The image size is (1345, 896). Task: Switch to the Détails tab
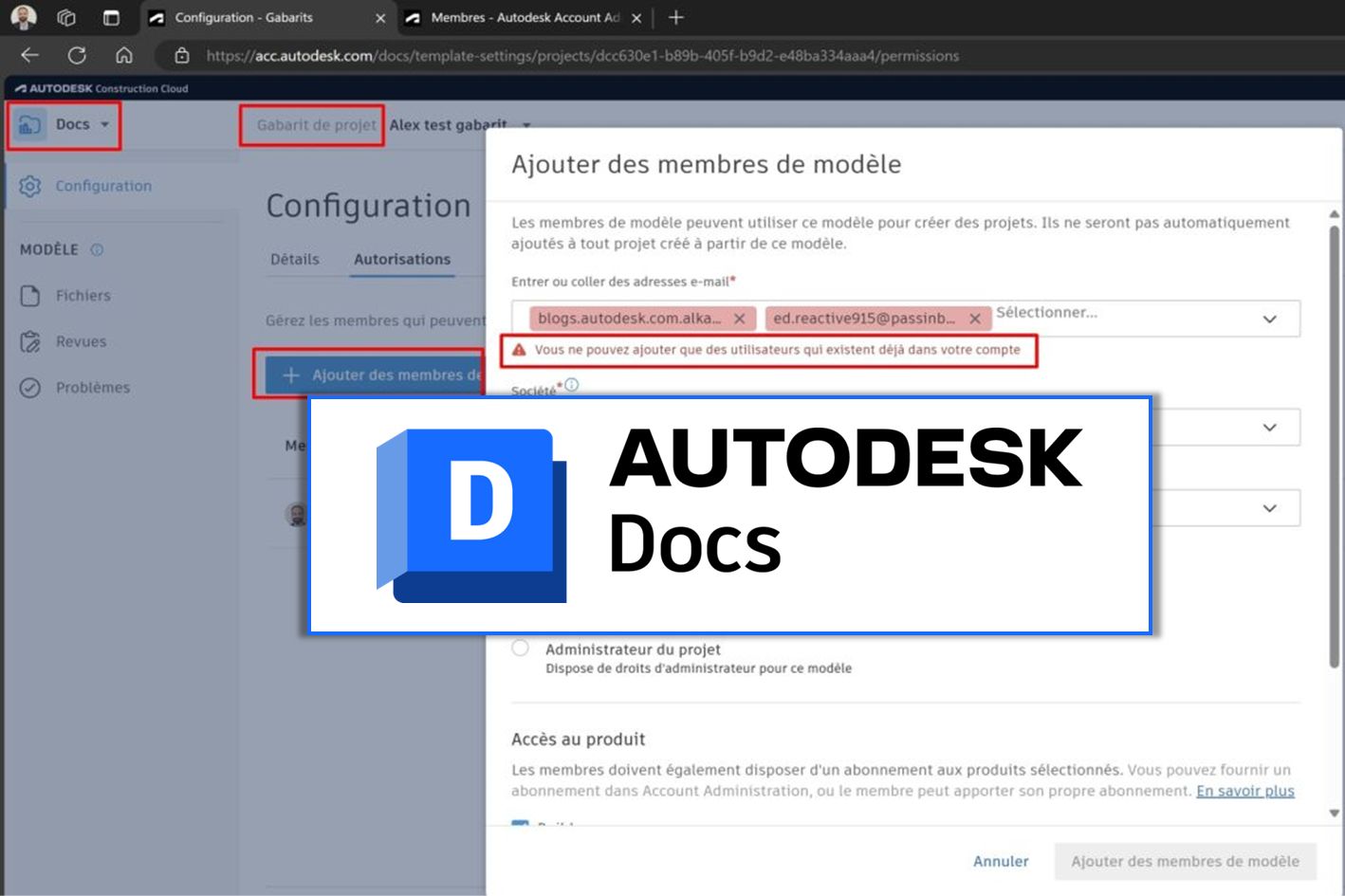[x=296, y=259]
